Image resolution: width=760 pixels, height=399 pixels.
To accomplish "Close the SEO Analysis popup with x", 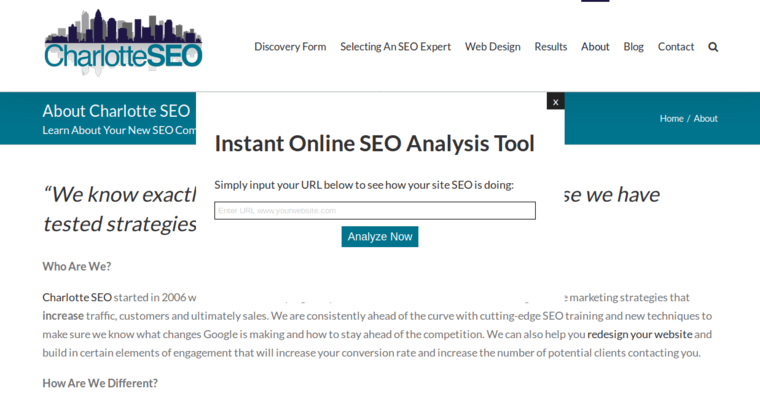I will pos(555,101).
